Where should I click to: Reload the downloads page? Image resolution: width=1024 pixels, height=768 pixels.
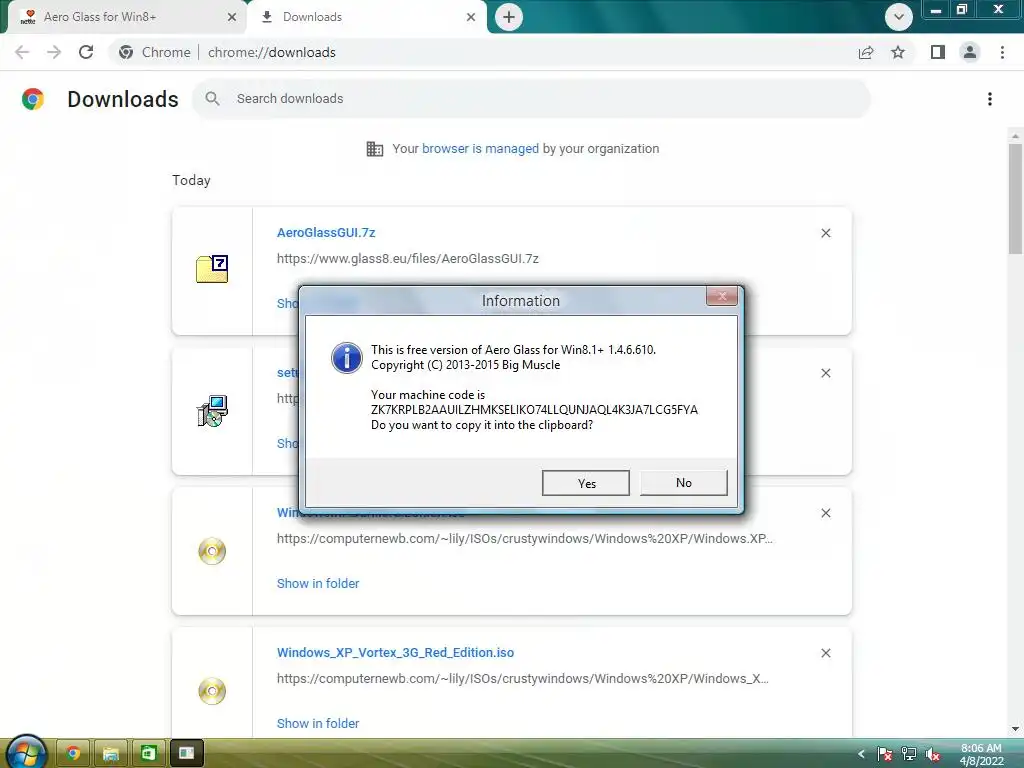(86, 52)
